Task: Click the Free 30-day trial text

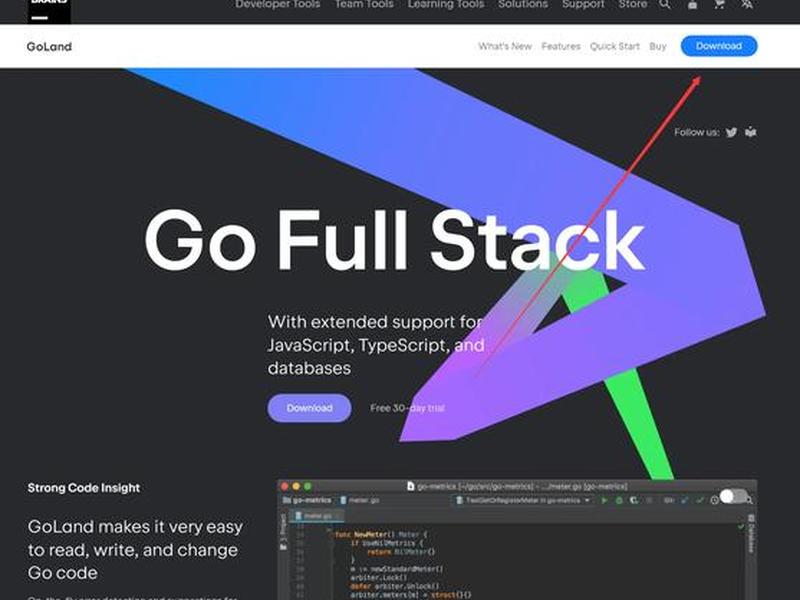Action: pyautogui.click(x=407, y=408)
